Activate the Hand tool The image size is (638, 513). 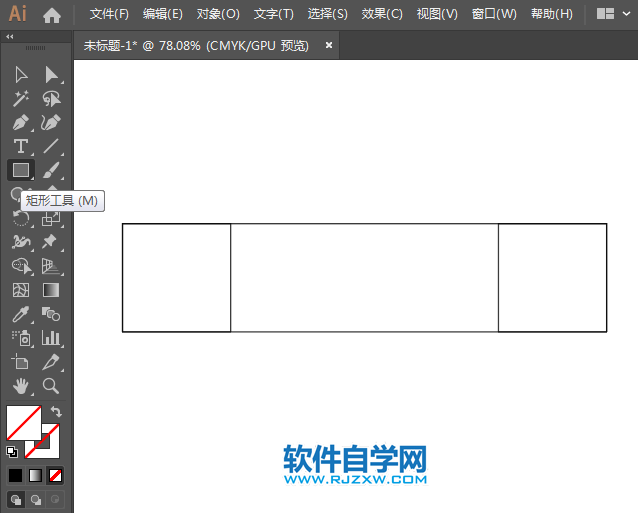click(21, 386)
